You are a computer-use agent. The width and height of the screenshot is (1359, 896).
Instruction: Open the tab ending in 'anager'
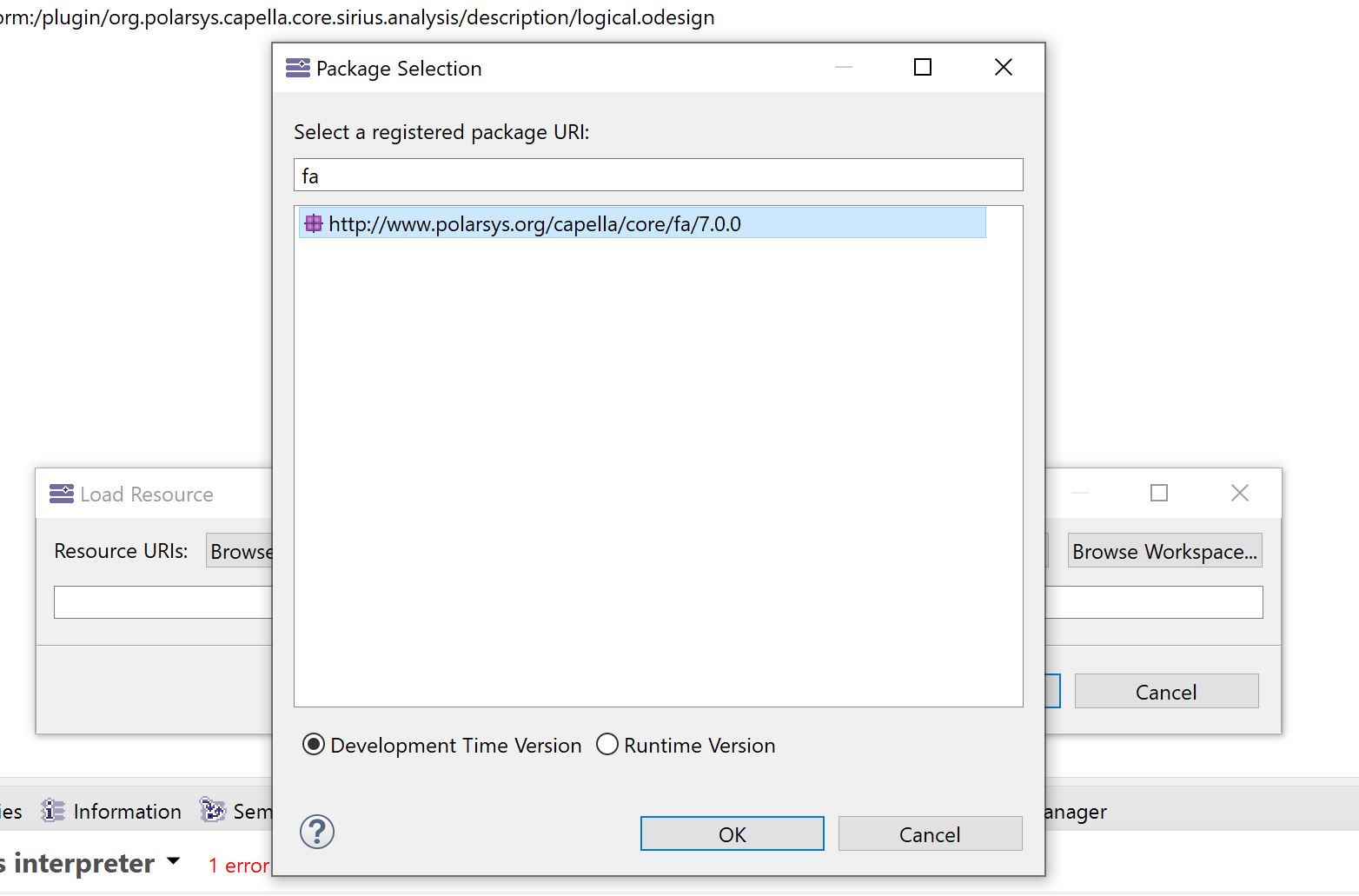coord(1076,811)
